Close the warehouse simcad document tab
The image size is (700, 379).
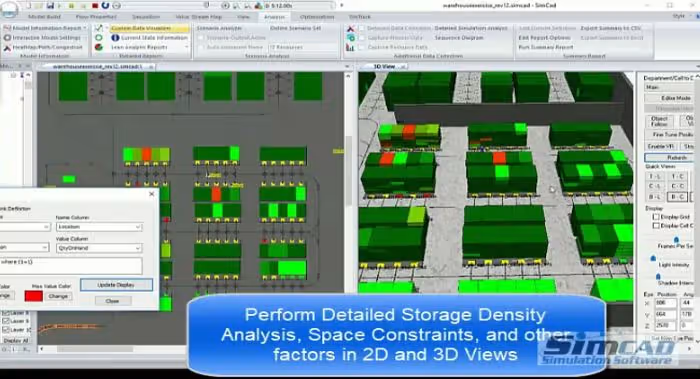click(151, 67)
